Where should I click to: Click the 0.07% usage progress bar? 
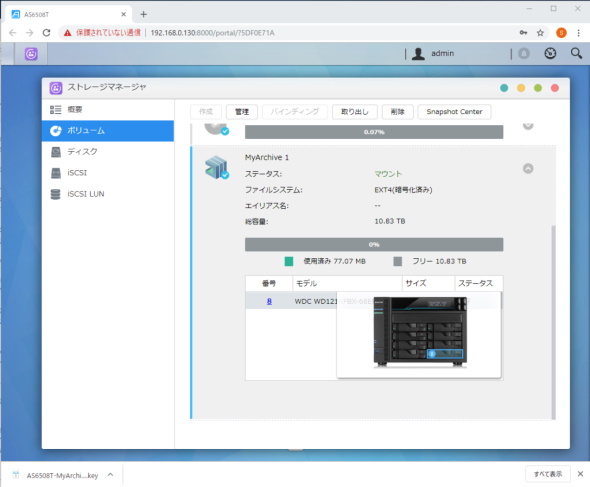coord(374,132)
